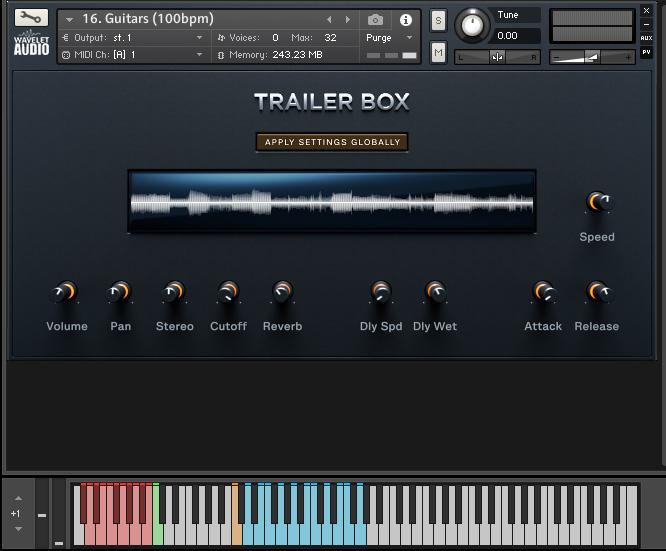Image resolution: width=666 pixels, height=551 pixels.
Task: Open the MIDI Ch channel dropdown
Action: [133, 55]
